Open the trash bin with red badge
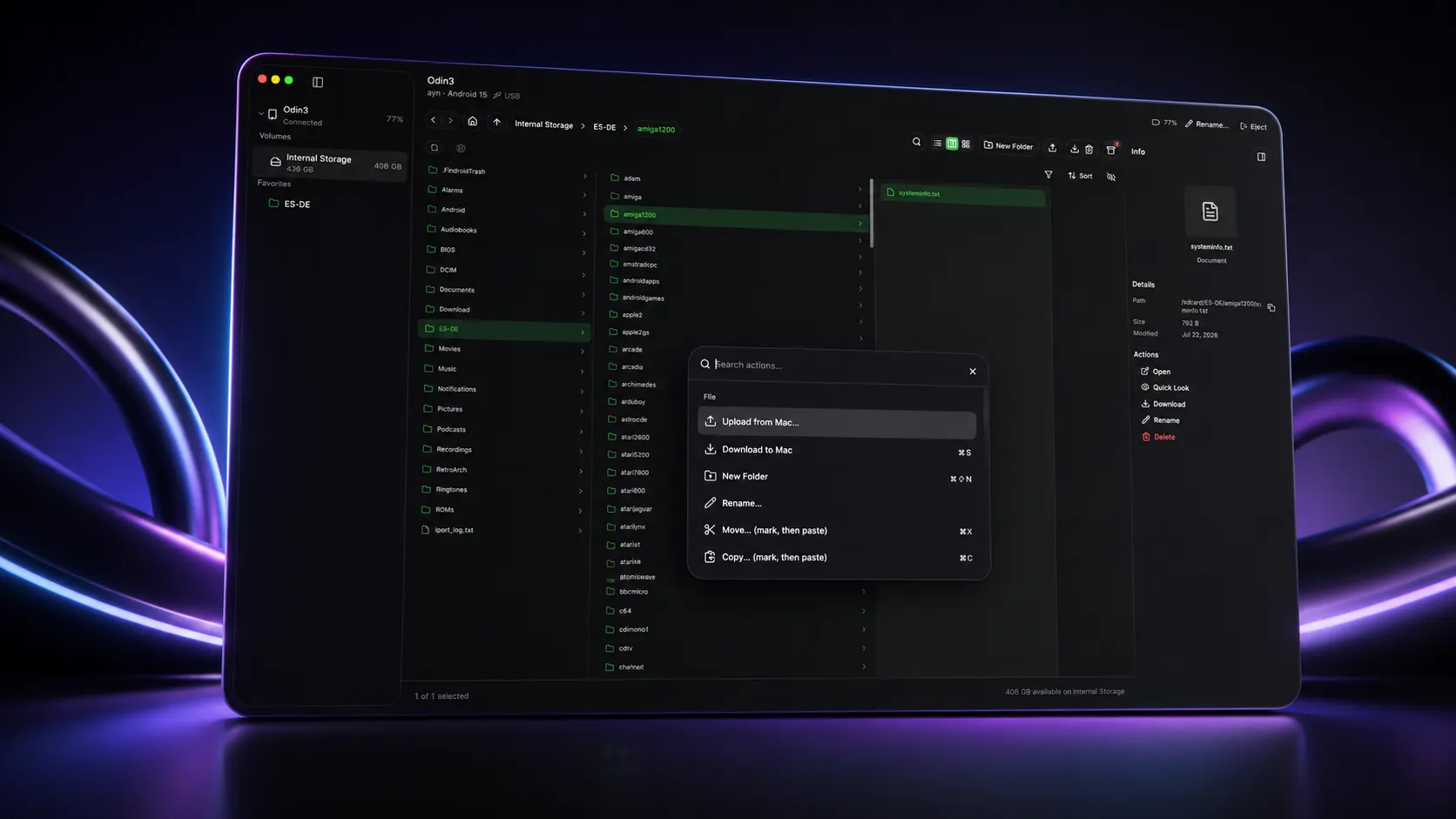1456x819 pixels. [1111, 150]
